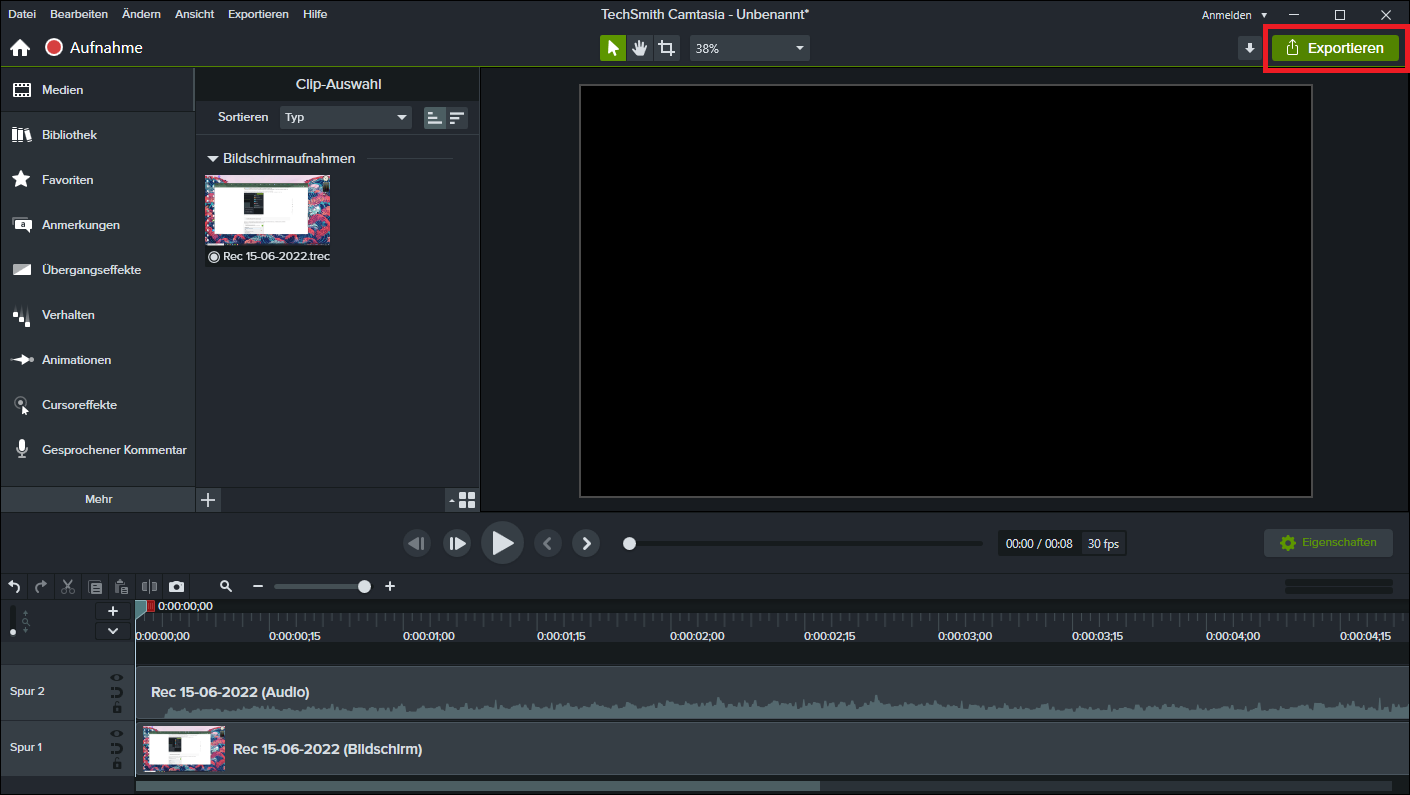Image resolution: width=1410 pixels, height=795 pixels.
Task: Click the timeline zoom slider handle
Action: (x=364, y=587)
